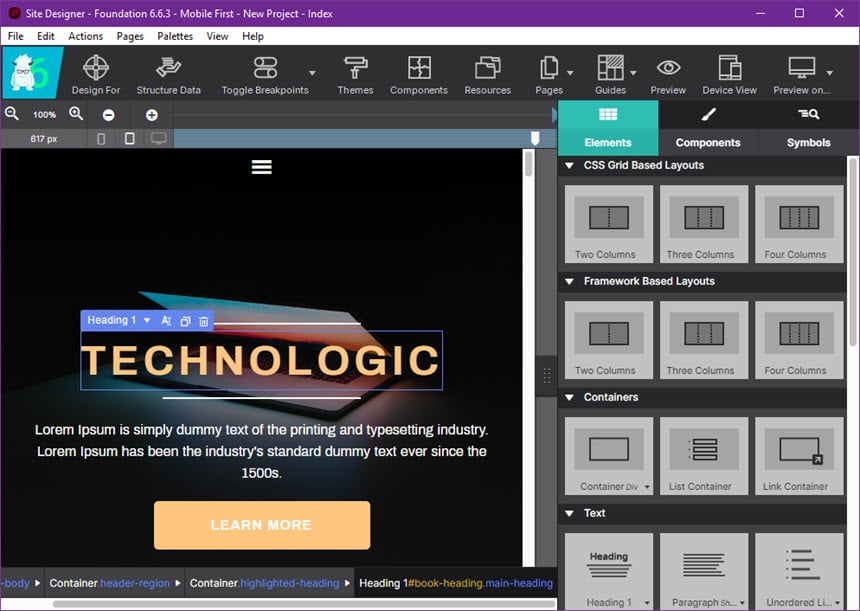Image resolution: width=860 pixels, height=611 pixels.
Task: Open the Components toolbar button
Action: (x=418, y=74)
